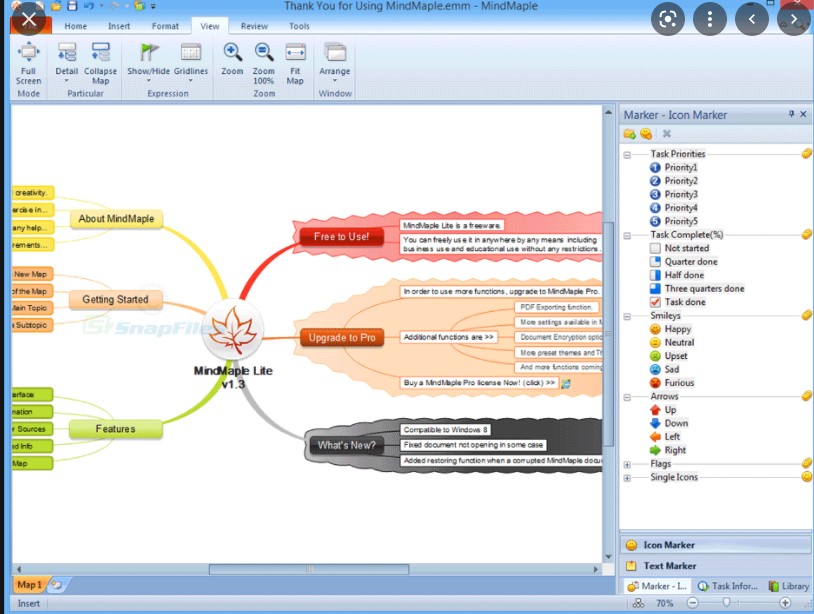Select the Down arrow marker

pyautogui.click(x=655, y=424)
